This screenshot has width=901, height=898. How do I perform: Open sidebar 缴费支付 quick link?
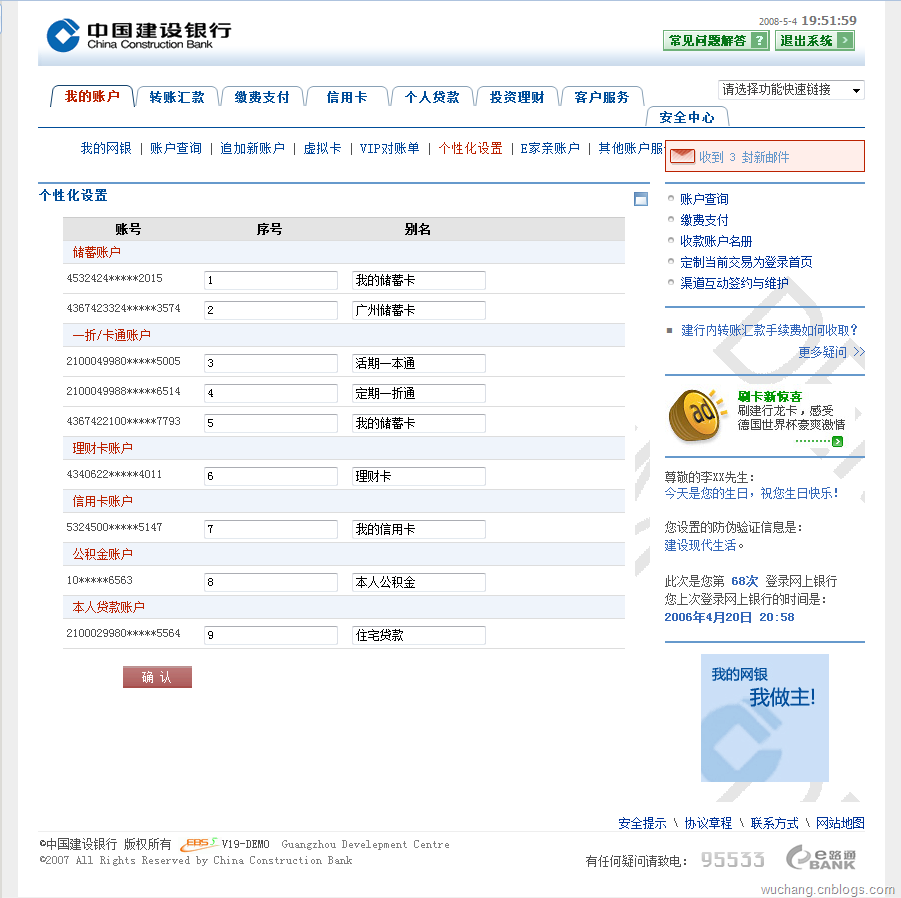[x=704, y=221]
